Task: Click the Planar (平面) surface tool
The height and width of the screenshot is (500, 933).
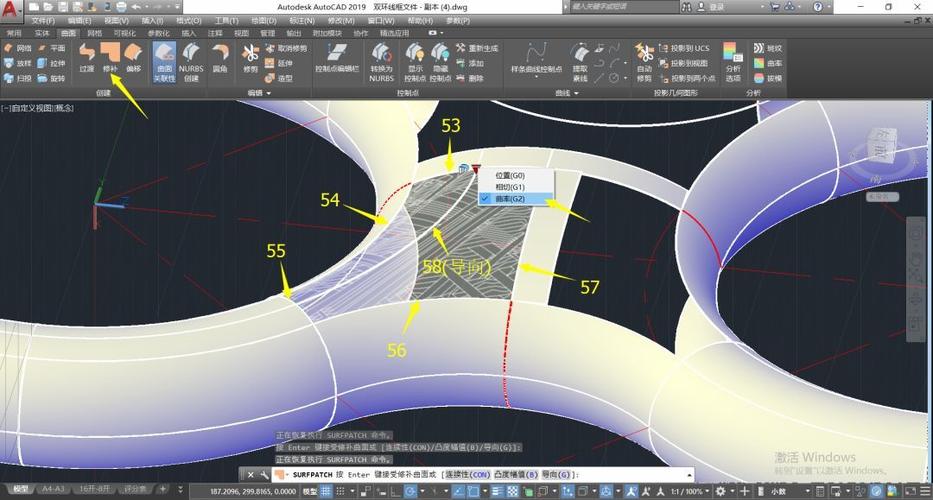Action: pyautogui.click(x=52, y=48)
